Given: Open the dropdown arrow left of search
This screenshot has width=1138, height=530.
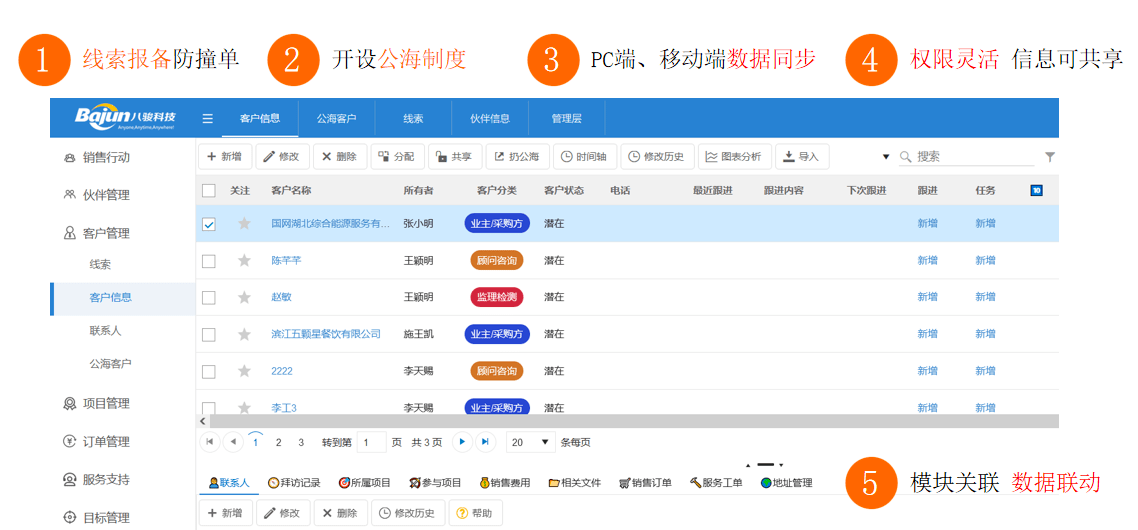Looking at the screenshot, I should pyautogui.click(x=885, y=157).
